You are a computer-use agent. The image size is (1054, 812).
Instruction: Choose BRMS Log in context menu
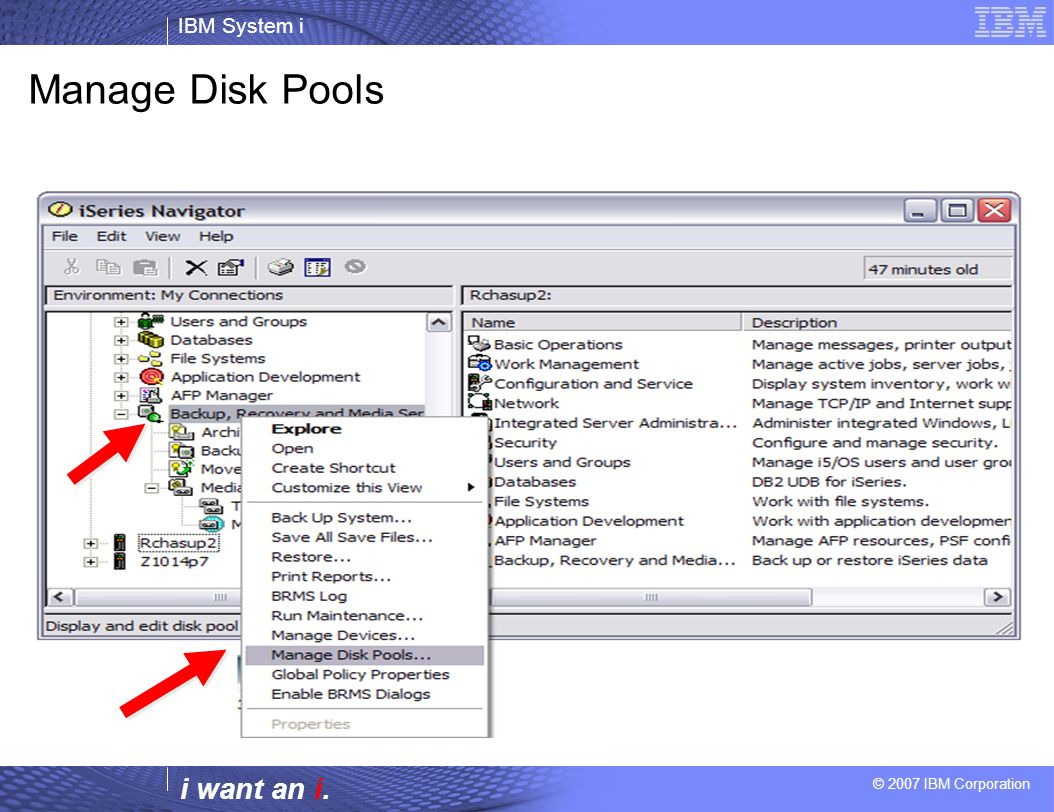(x=364, y=596)
